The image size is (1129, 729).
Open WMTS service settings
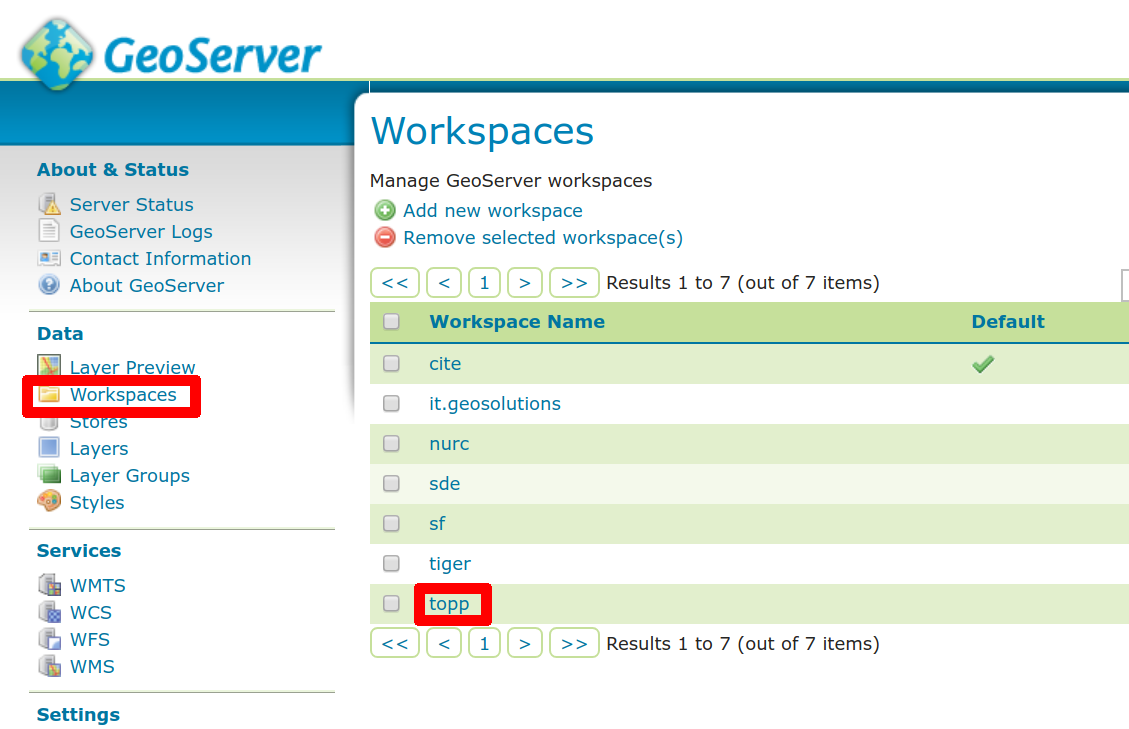click(98, 586)
